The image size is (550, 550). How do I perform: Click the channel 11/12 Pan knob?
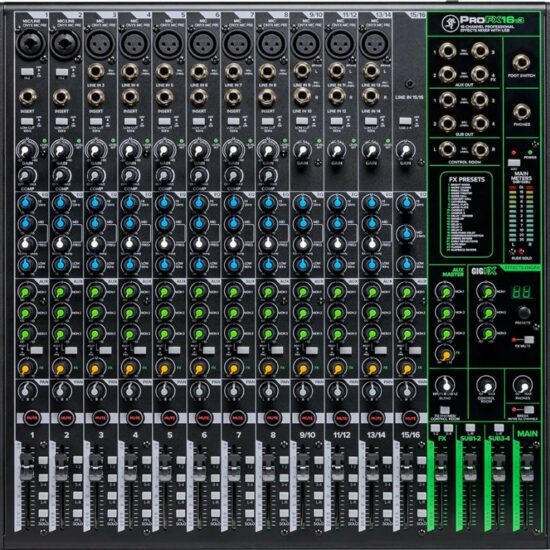336,390
